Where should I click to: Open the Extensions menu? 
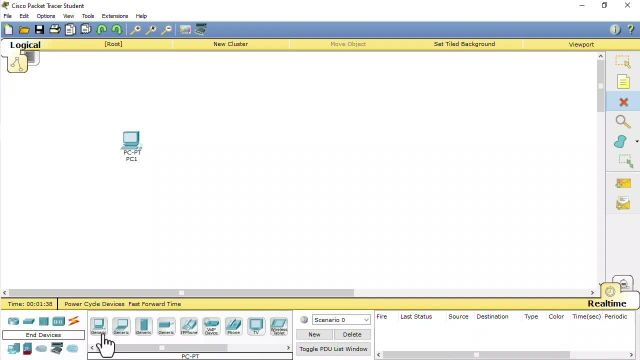pos(115,16)
